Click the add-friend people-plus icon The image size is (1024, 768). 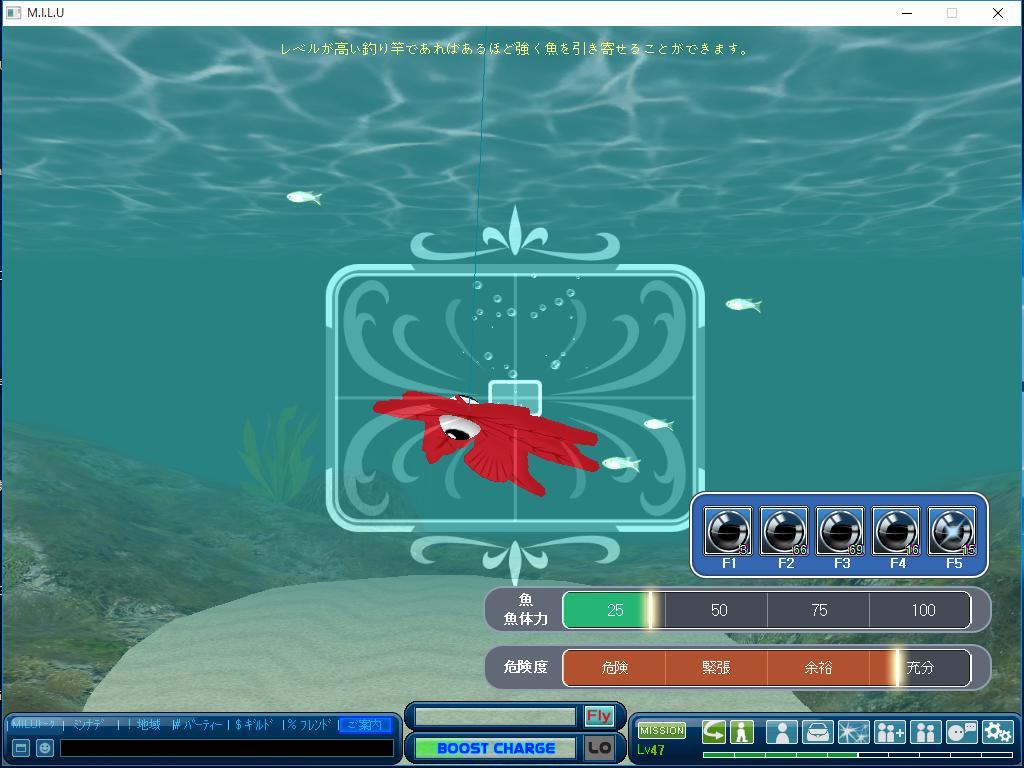(x=889, y=732)
